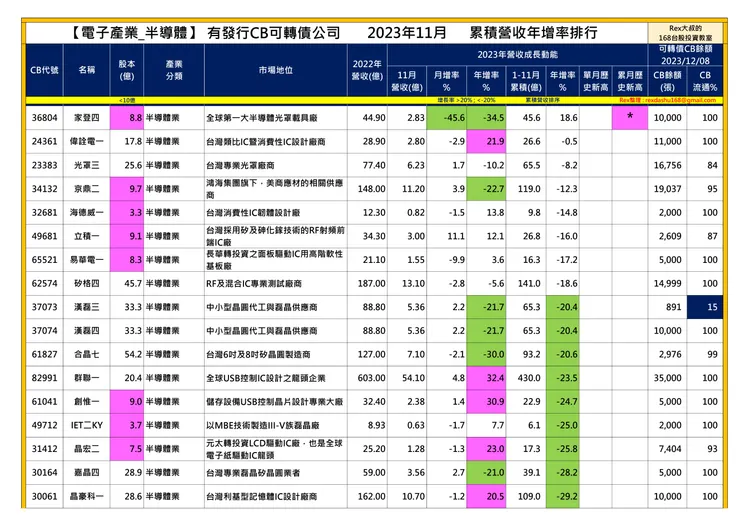Select cumulative growth cell -29.2
The image size is (740, 523).
[x=563, y=496]
